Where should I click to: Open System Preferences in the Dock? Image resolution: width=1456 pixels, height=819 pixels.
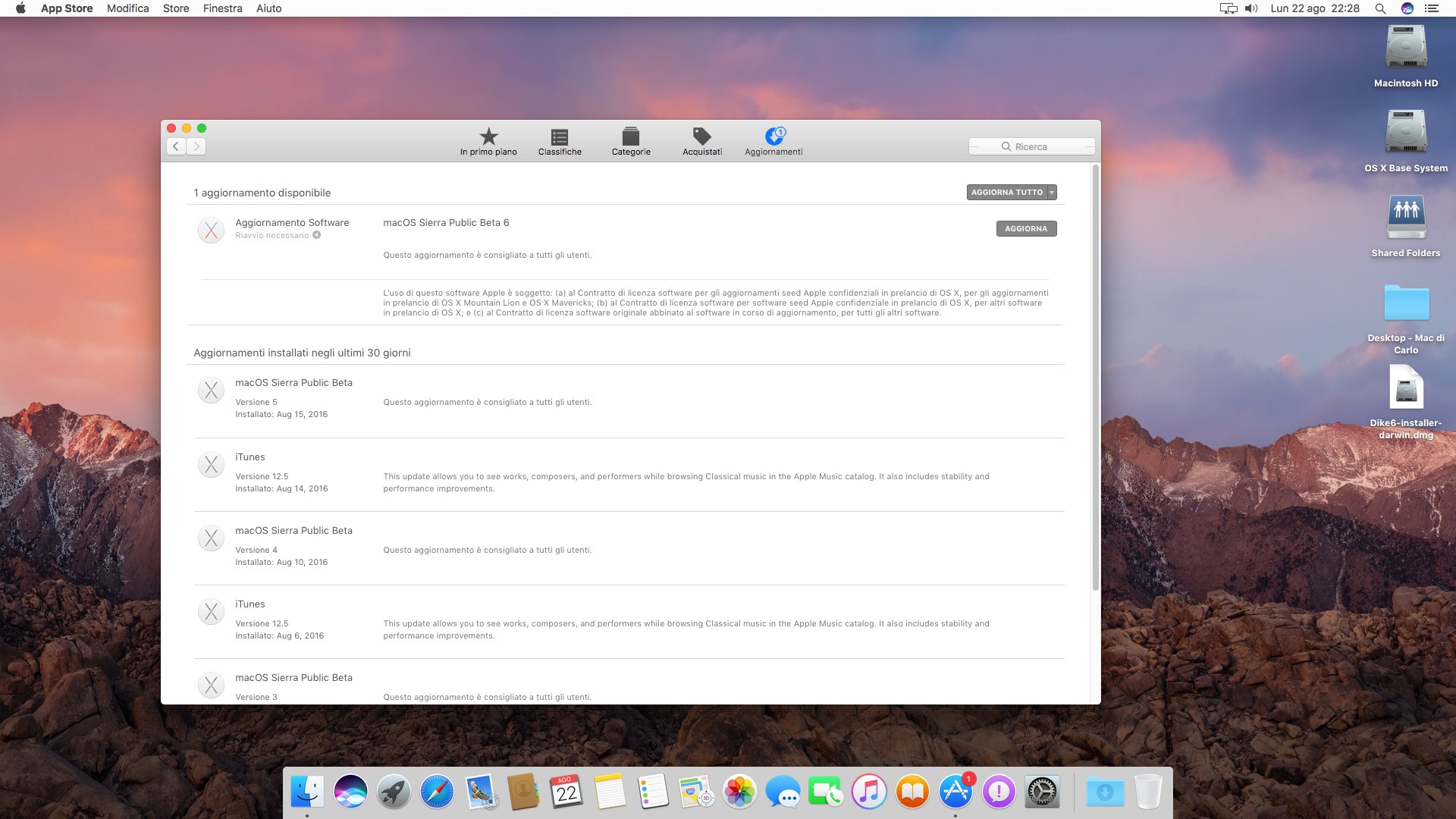point(1042,792)
